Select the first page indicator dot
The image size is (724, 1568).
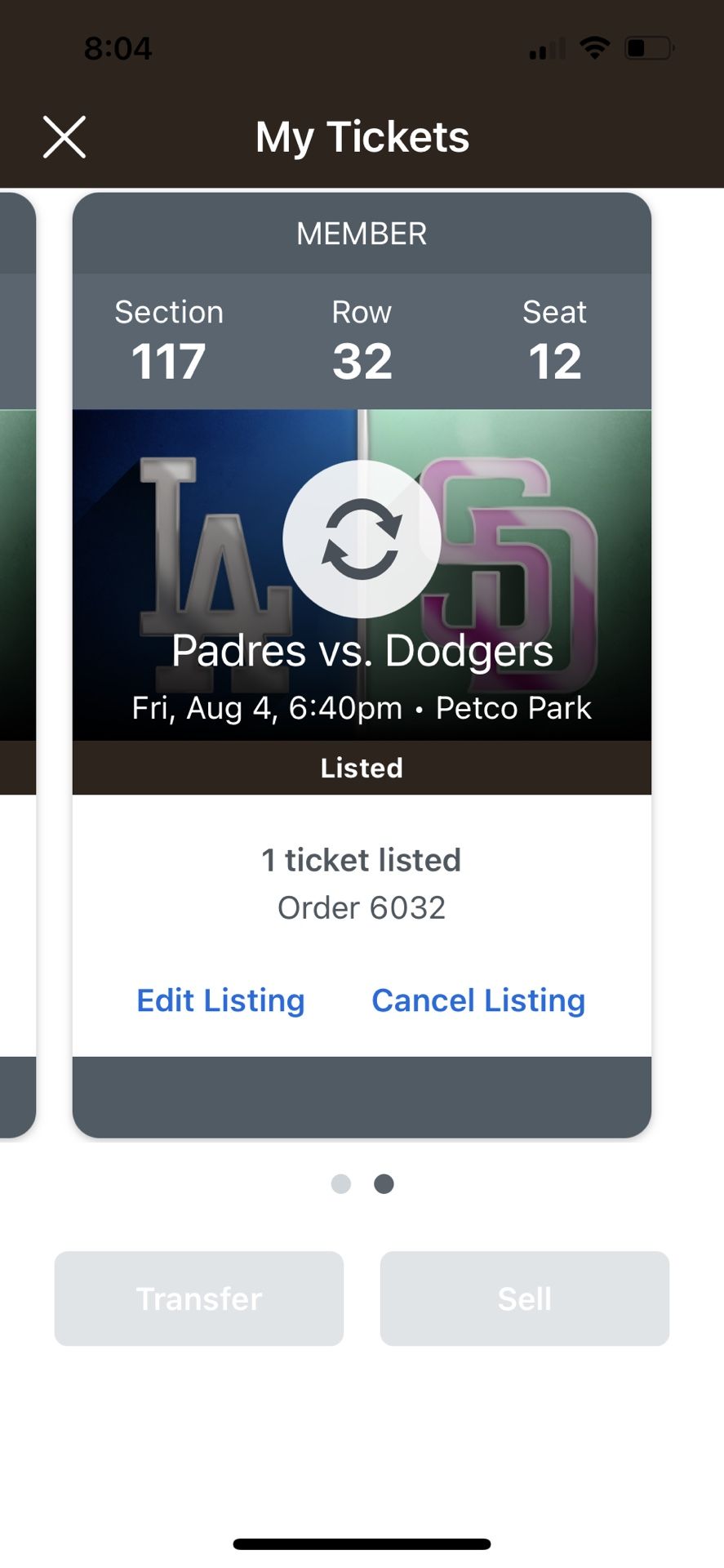tap(341, 1183)
